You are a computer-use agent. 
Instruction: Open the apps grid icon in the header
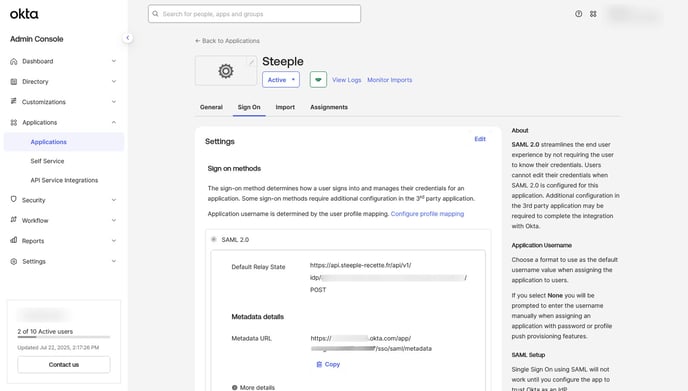593,14
